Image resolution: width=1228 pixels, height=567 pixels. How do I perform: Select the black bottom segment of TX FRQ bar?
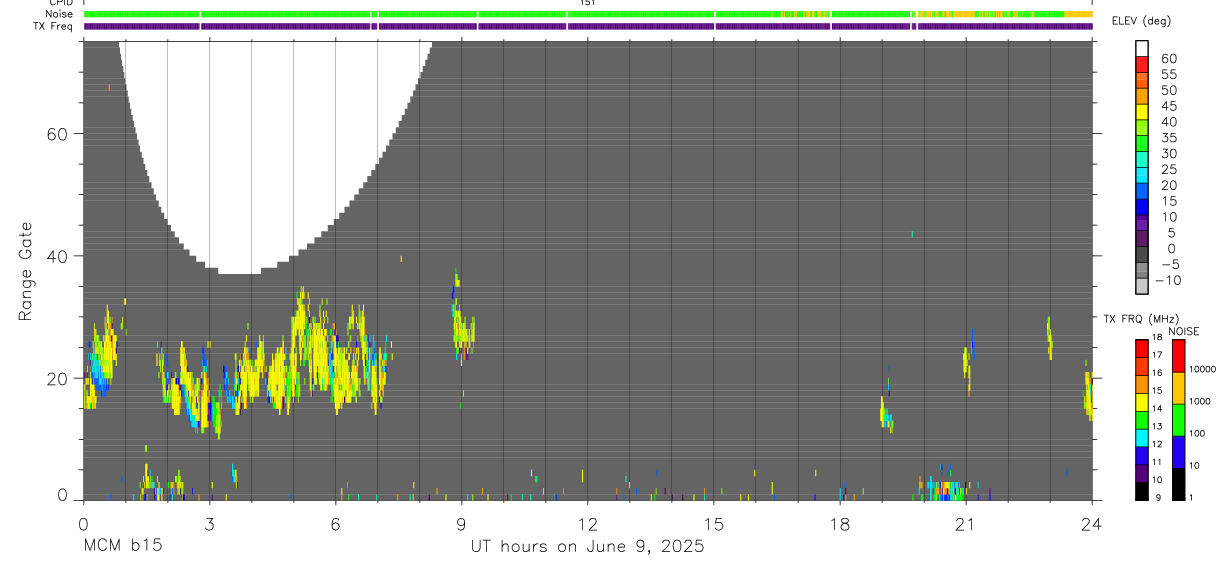(1142, 491)
